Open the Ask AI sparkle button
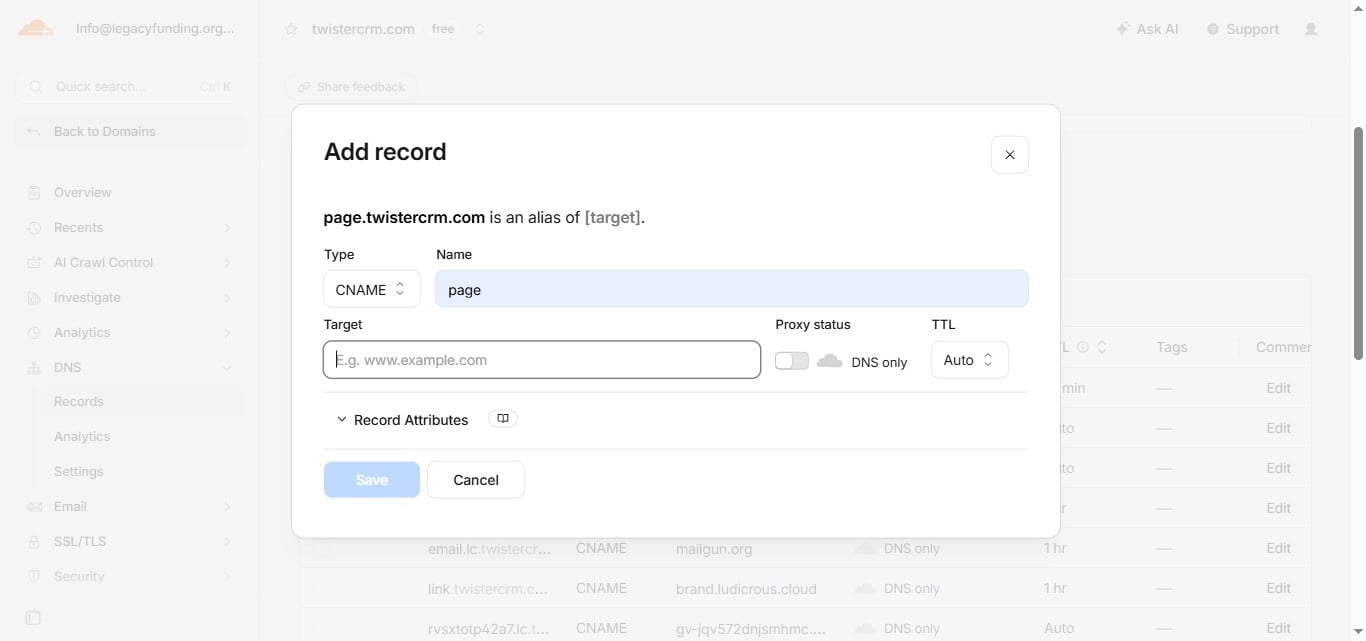 pyautogui.click(x=1147, y=29)
